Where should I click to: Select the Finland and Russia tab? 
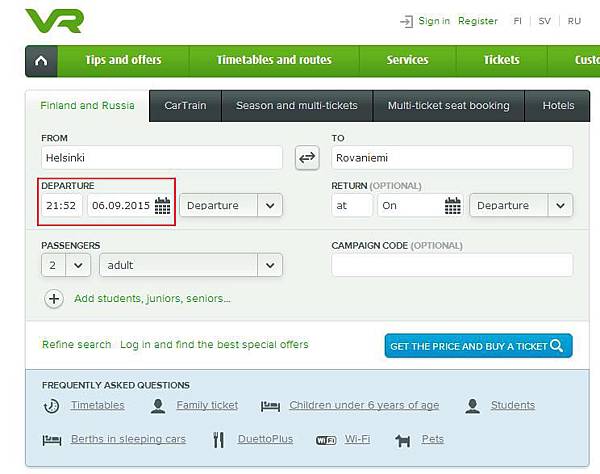(x=87, y=106)
